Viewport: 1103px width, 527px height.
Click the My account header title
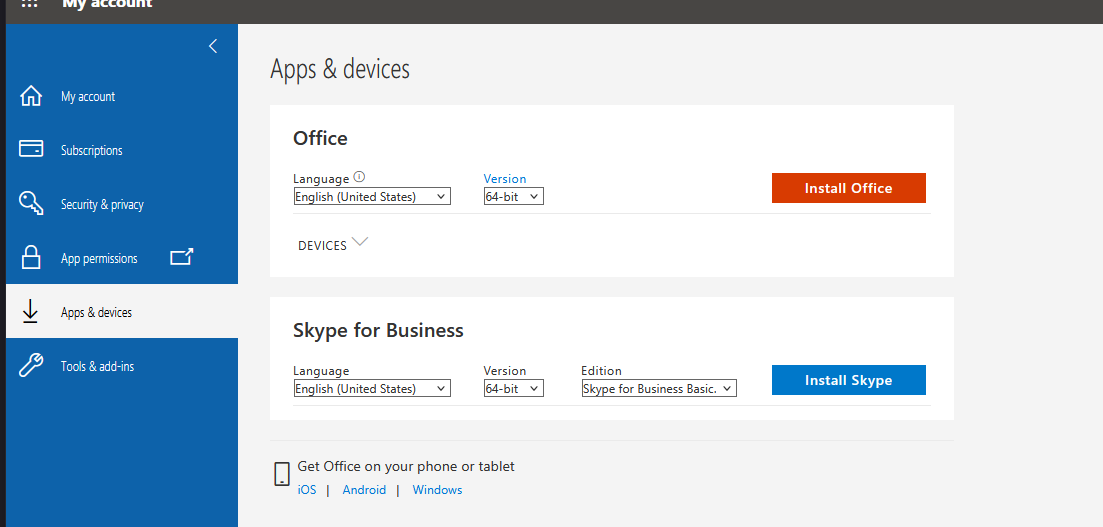coord(107,4)
